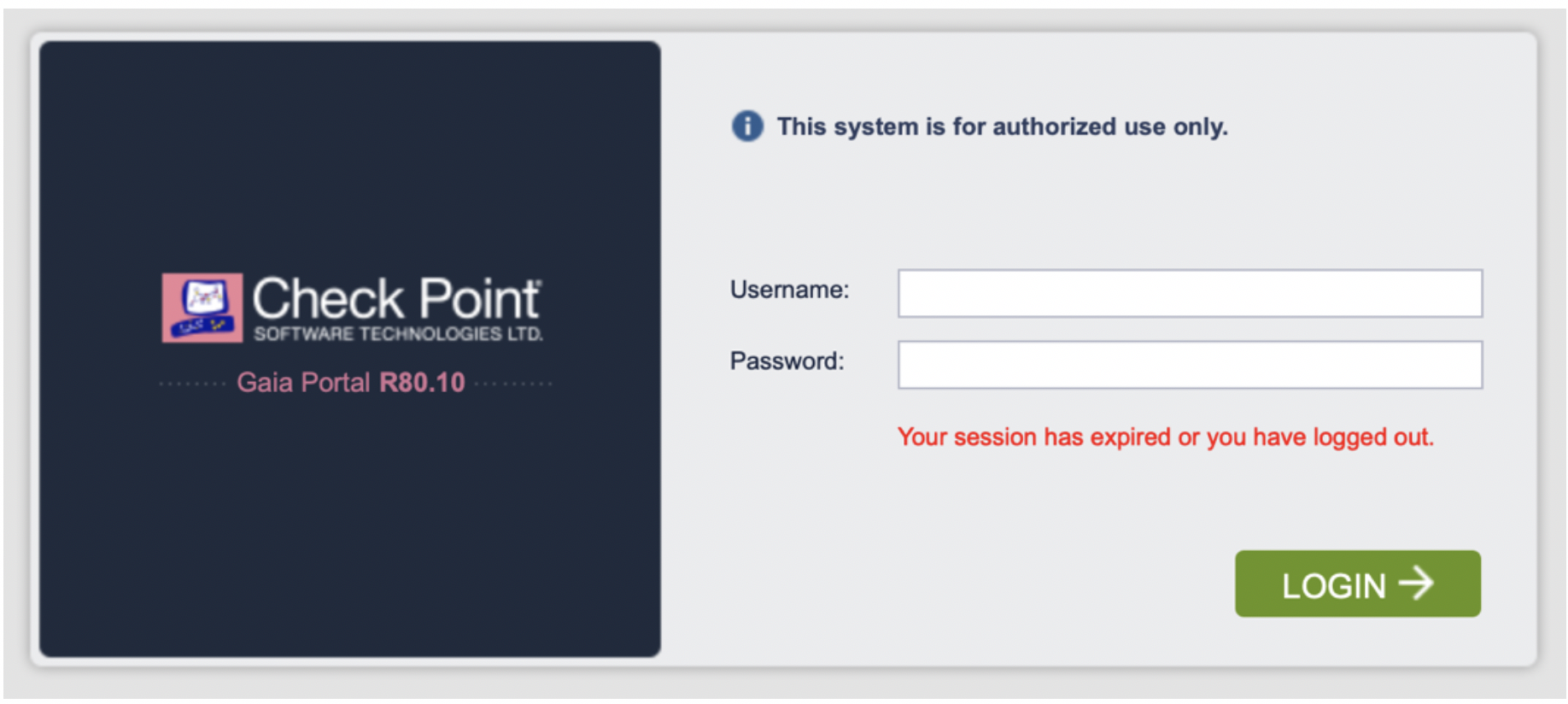The width and height of the screenshot is (1568, 704).
Task: Click the Username input field
Action: 1190,293
